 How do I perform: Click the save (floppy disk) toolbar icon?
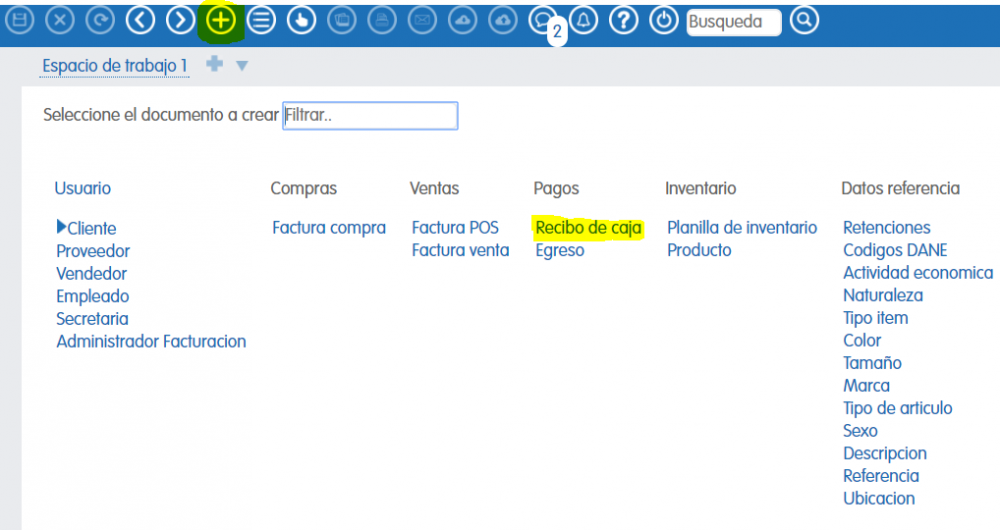click(x=20, y=20)
